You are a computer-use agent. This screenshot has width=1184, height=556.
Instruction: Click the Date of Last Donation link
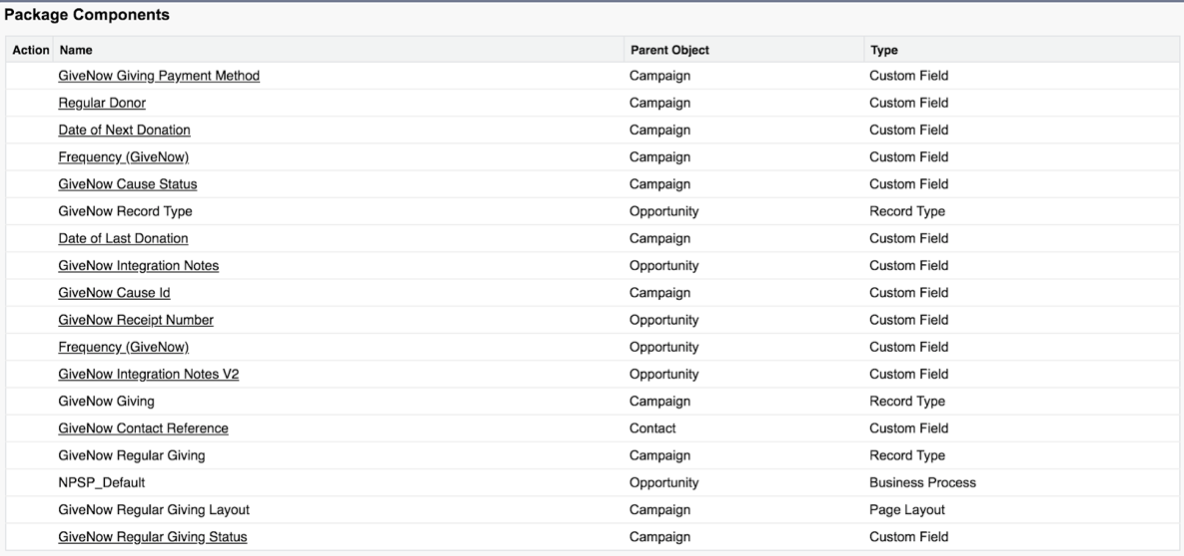click(123, 239)
